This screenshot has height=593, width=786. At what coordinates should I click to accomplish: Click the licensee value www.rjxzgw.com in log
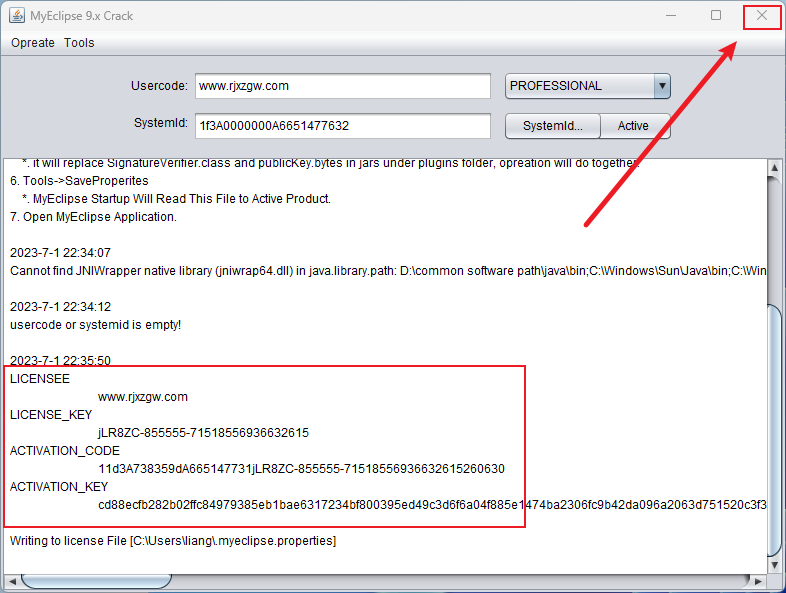(143, 397)
